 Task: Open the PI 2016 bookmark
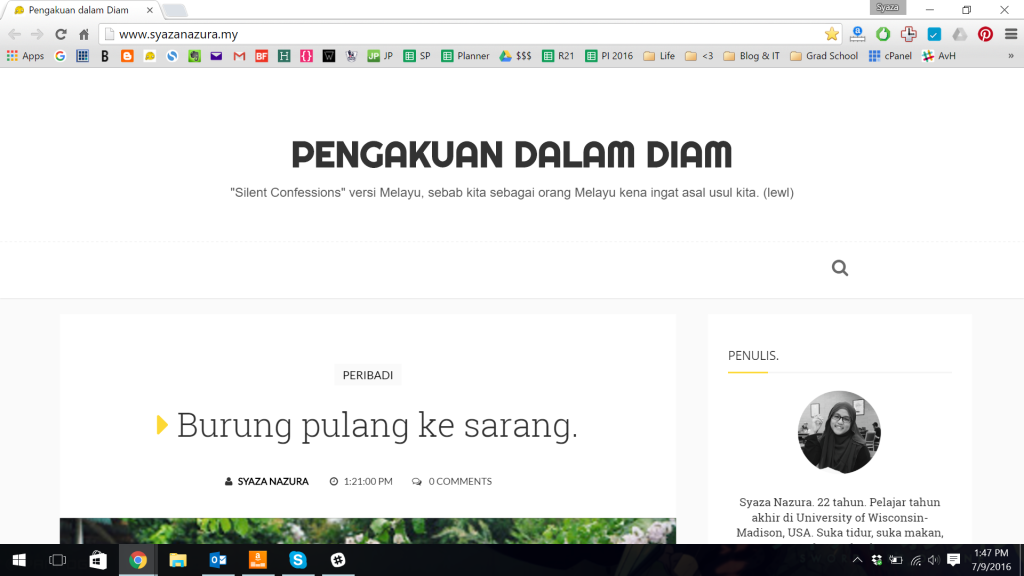tap(609, 56)
